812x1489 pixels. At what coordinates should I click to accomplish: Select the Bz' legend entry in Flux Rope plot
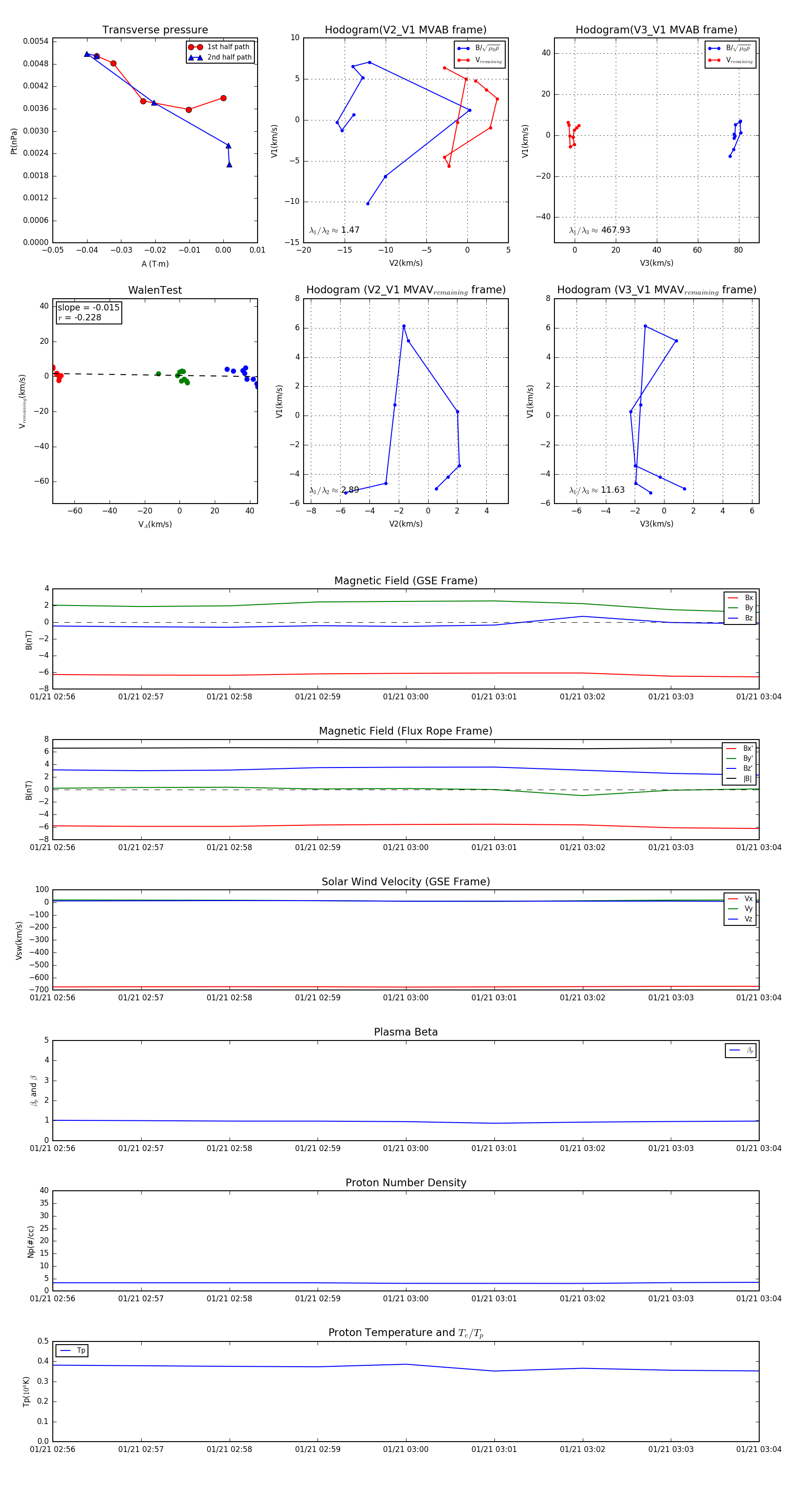739,769
